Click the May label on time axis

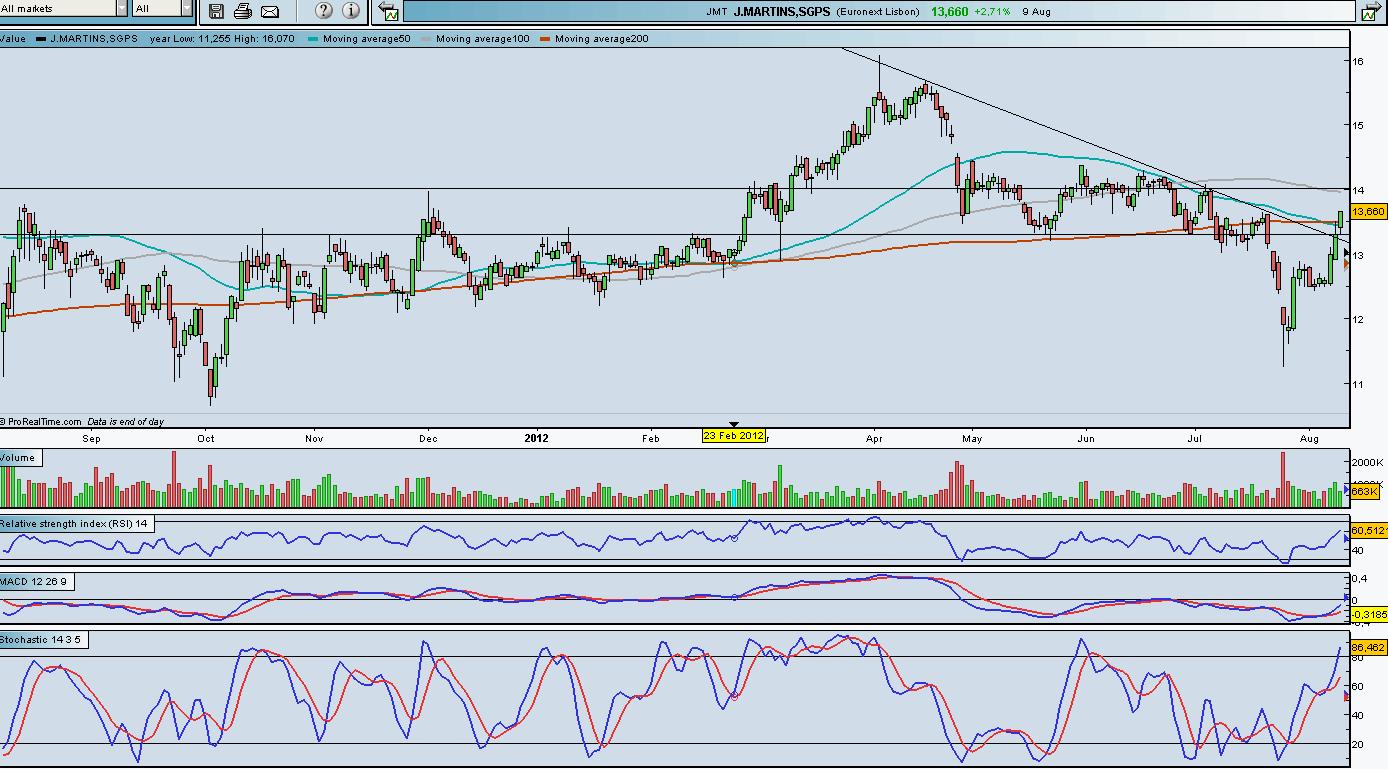click(x=972, y=438)
